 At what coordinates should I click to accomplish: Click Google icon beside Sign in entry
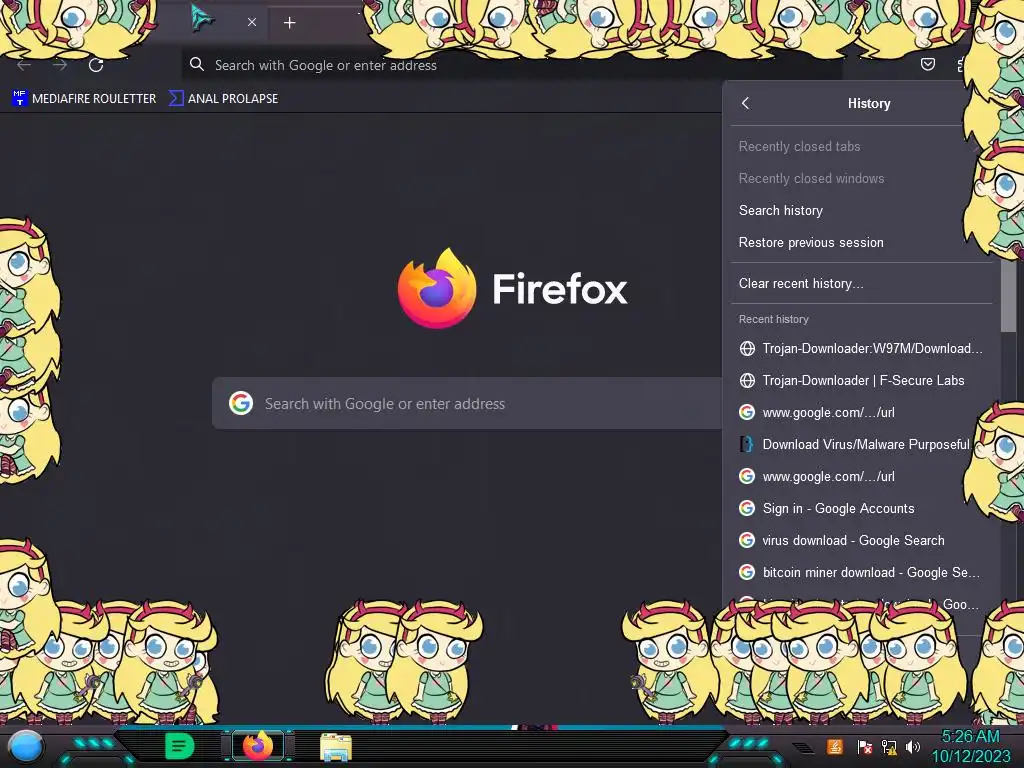pyautogui.click(x=747, y=508)
